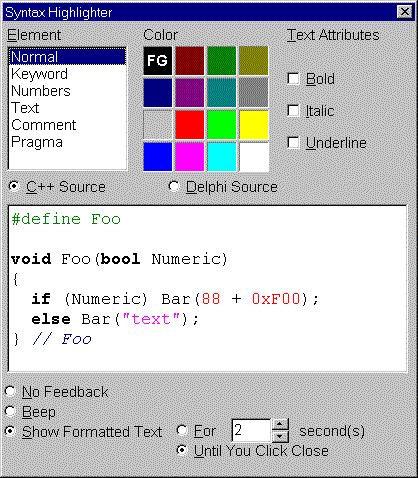Select the Keyword element in the list

[x=67, y=74]
